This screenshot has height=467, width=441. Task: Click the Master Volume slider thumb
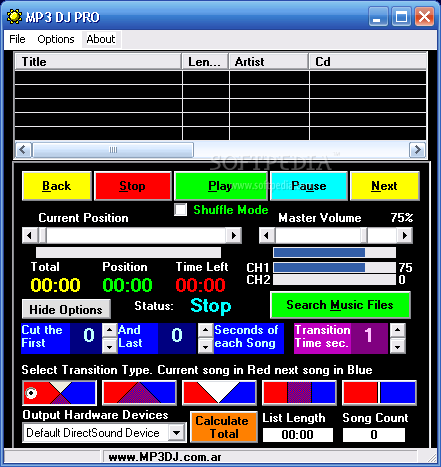(x=364, y=236)
